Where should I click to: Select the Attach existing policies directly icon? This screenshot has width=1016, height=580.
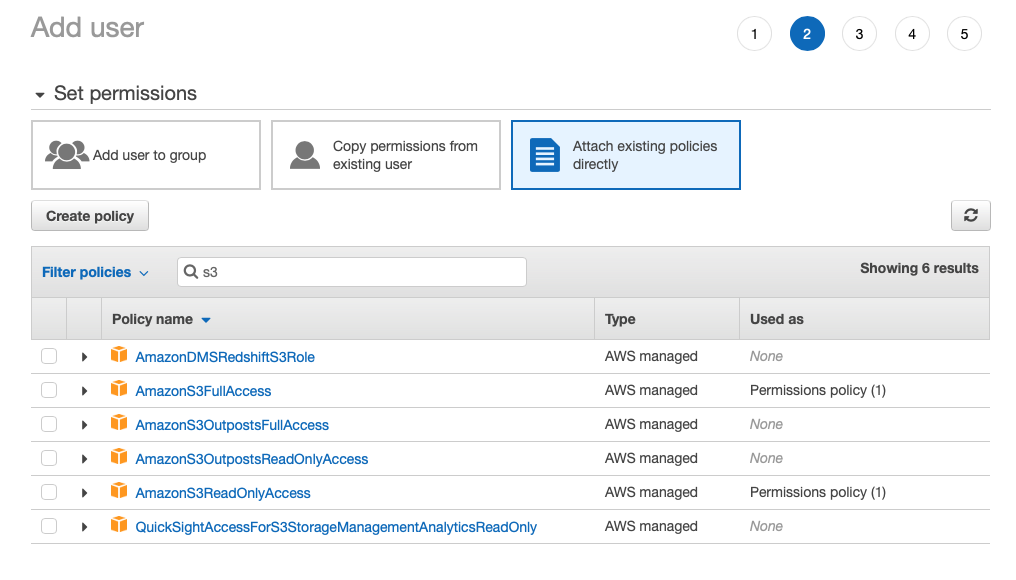[x=545, y=155]
